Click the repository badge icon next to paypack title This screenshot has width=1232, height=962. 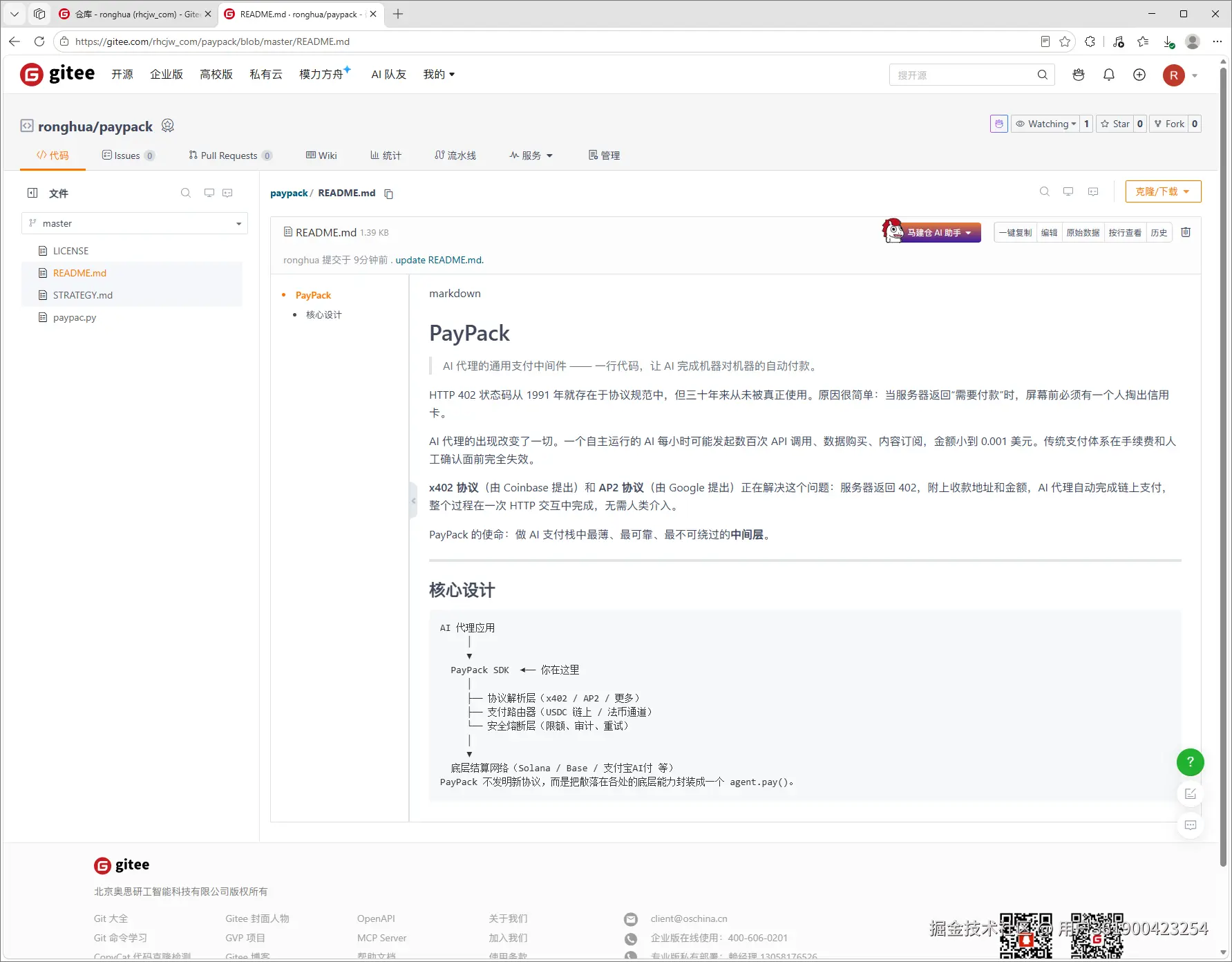[168, 126]
